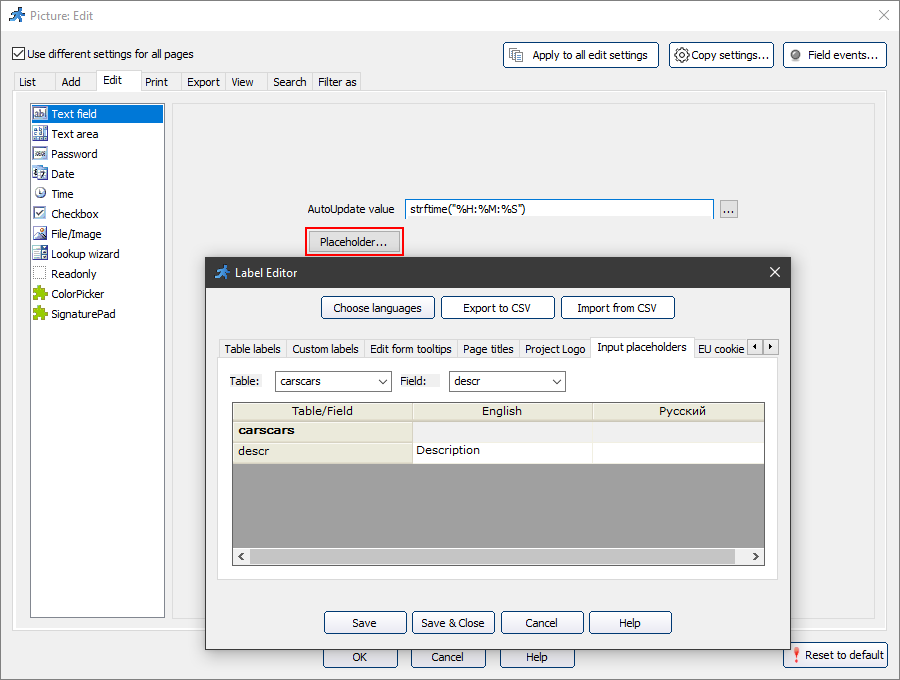Open the Table dropdown showing carscars
The width and height of the screenshot is (900, 680).
[x=333, y=381]
